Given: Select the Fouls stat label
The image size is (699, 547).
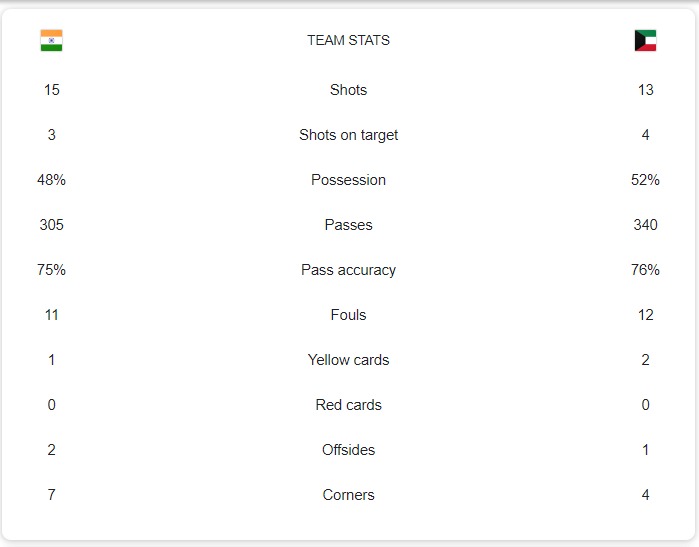Looking at the screenshot, I should click(x=348, y=315).
